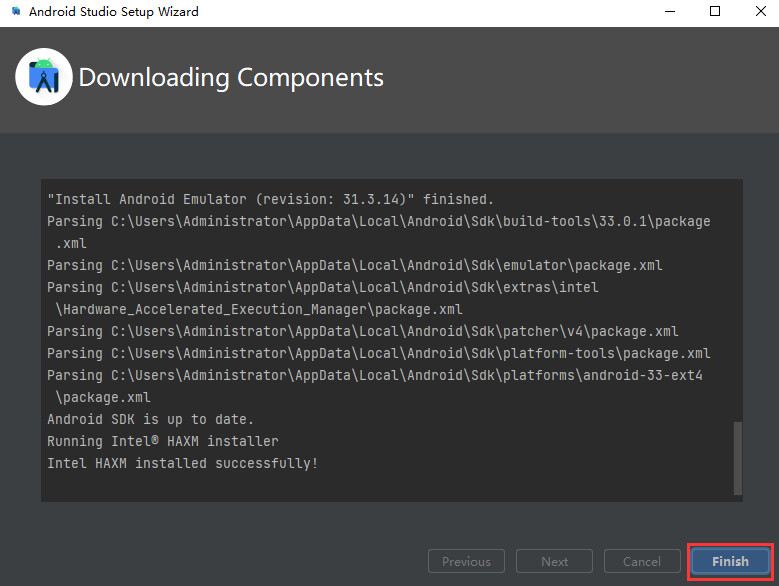779x586 pixels.
Task: Click the scrollbar track above the thumb
Action: (x=738, y=300)
